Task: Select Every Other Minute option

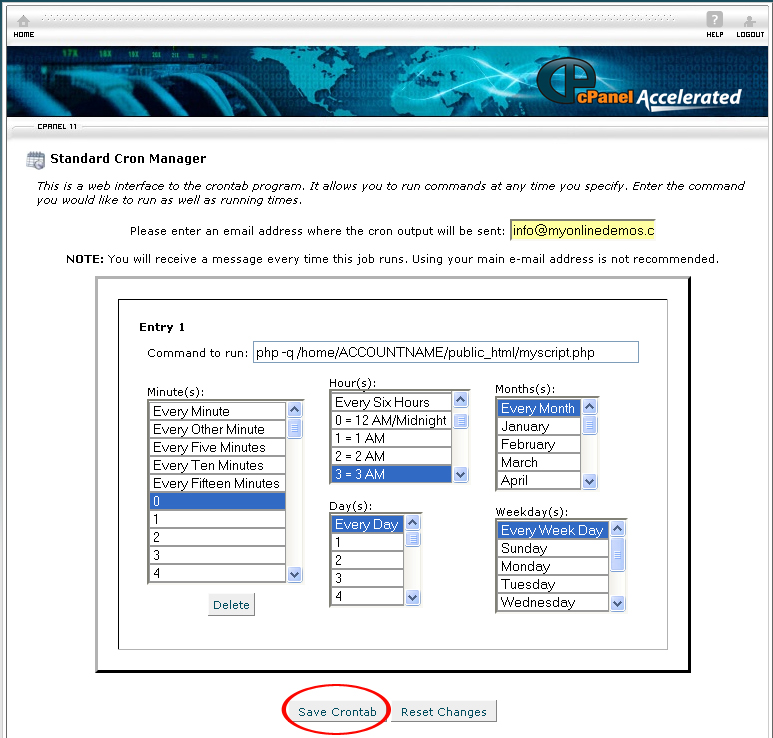Action: [x=217, y=429]
